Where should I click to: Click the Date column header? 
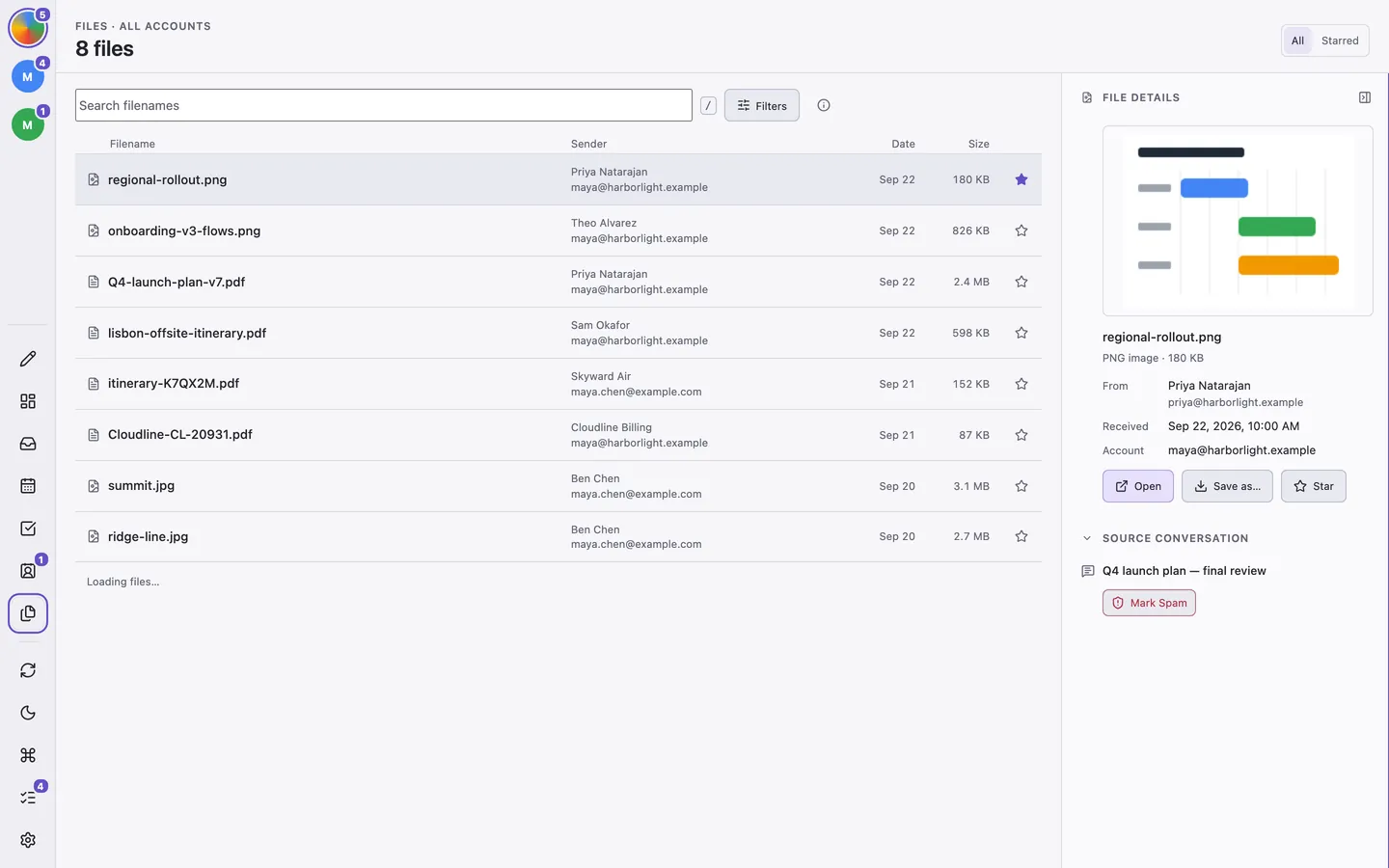[903, 144]
